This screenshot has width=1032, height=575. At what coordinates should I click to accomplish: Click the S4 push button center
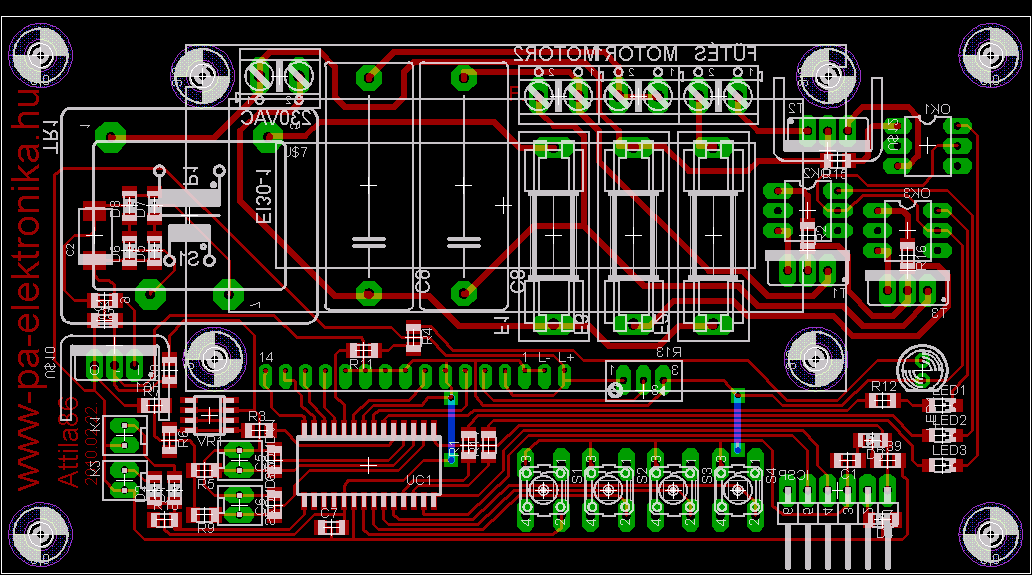pyautogui.click(x=738, y=490)
